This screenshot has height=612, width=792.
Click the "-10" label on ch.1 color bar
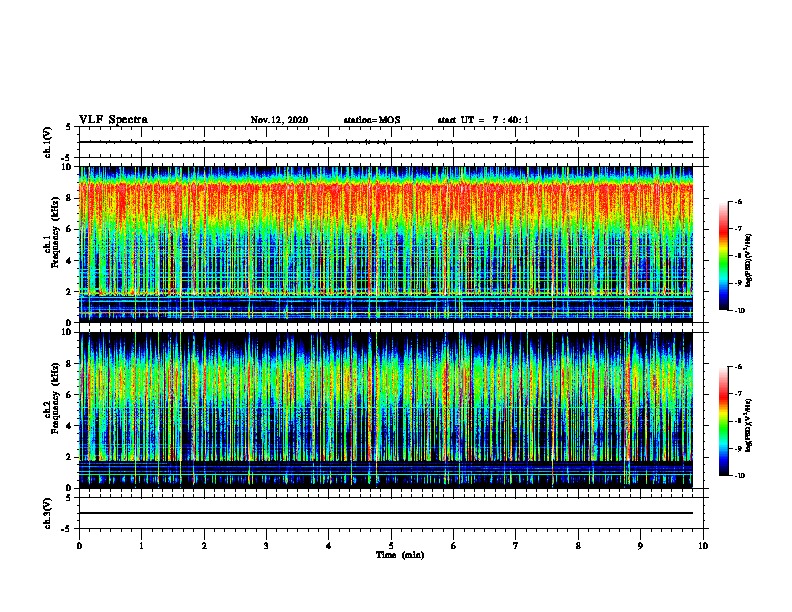click(x=739, y=311)
